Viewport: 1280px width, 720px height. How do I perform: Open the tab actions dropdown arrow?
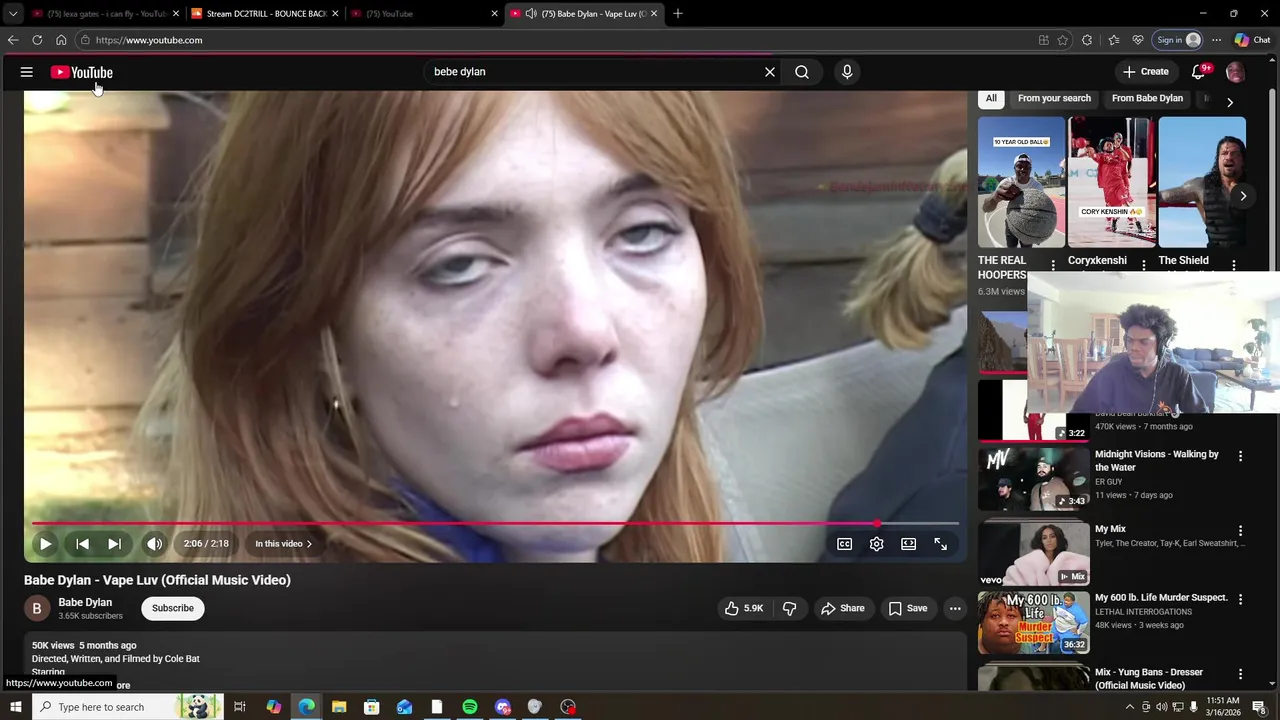coord(13,14)
